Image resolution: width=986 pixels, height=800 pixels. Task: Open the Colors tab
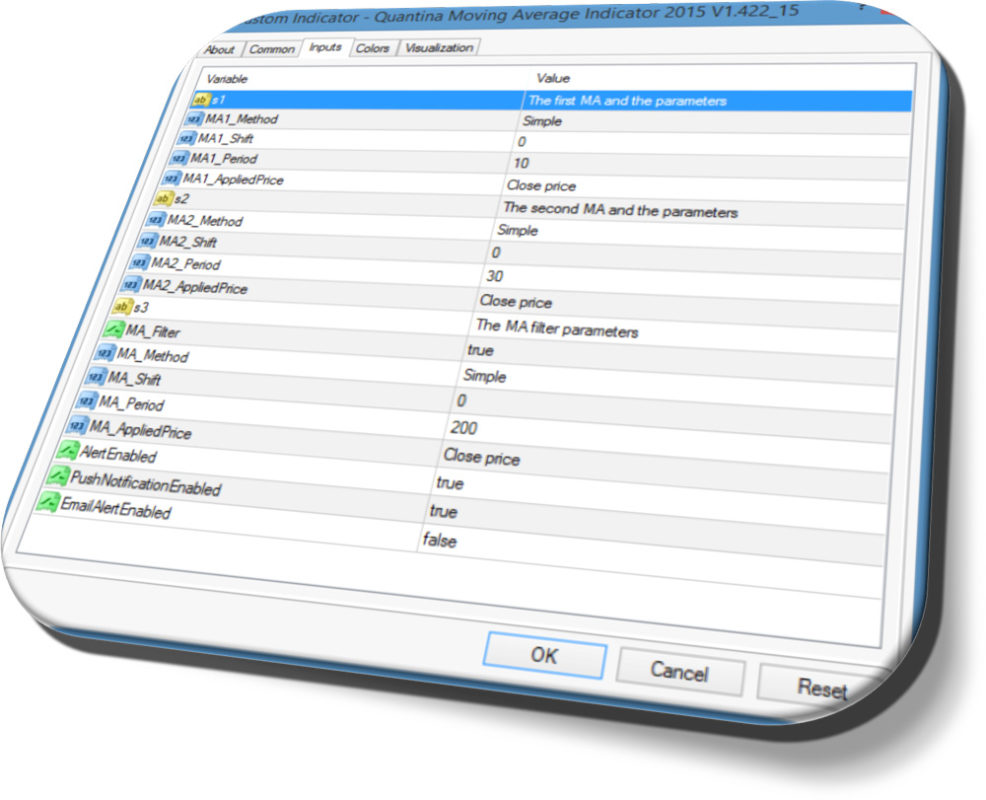(372, 48)
